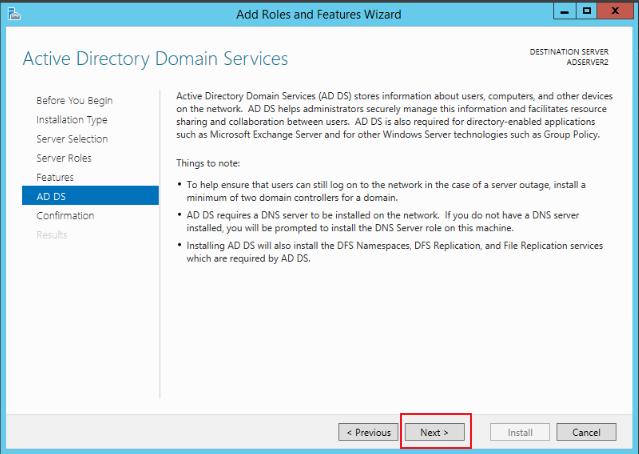
Task: Click the ADSERVER2 server name
Action: click(x=587, y=62)
